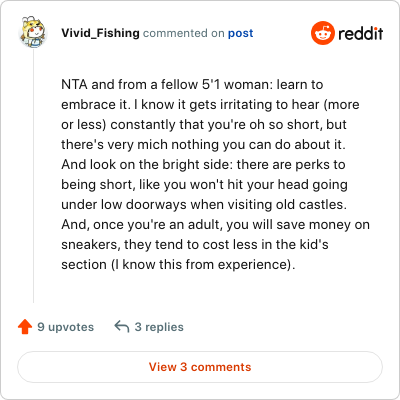The height and width of the screenshot is (400, 400).
Task: Follow the blue "post" link
Action: [x=241, y=33]
